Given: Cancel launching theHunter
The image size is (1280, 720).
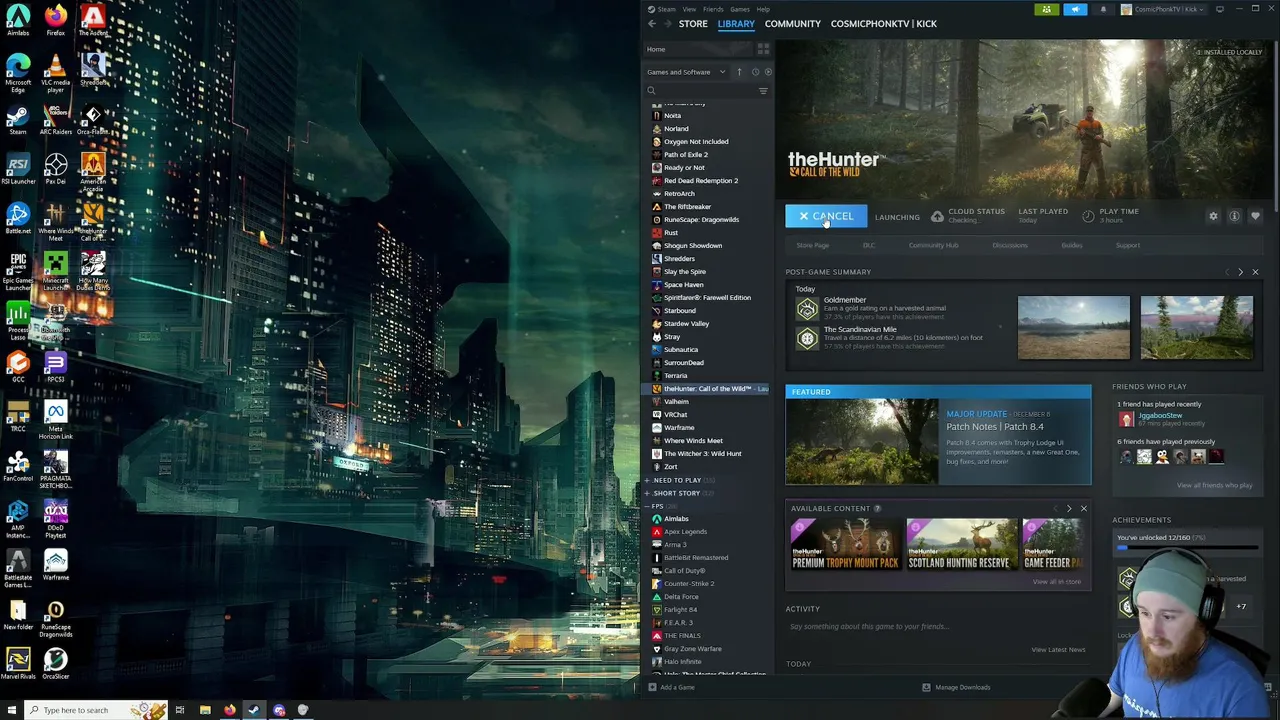Looking at the screenshot, I should 826,216.
